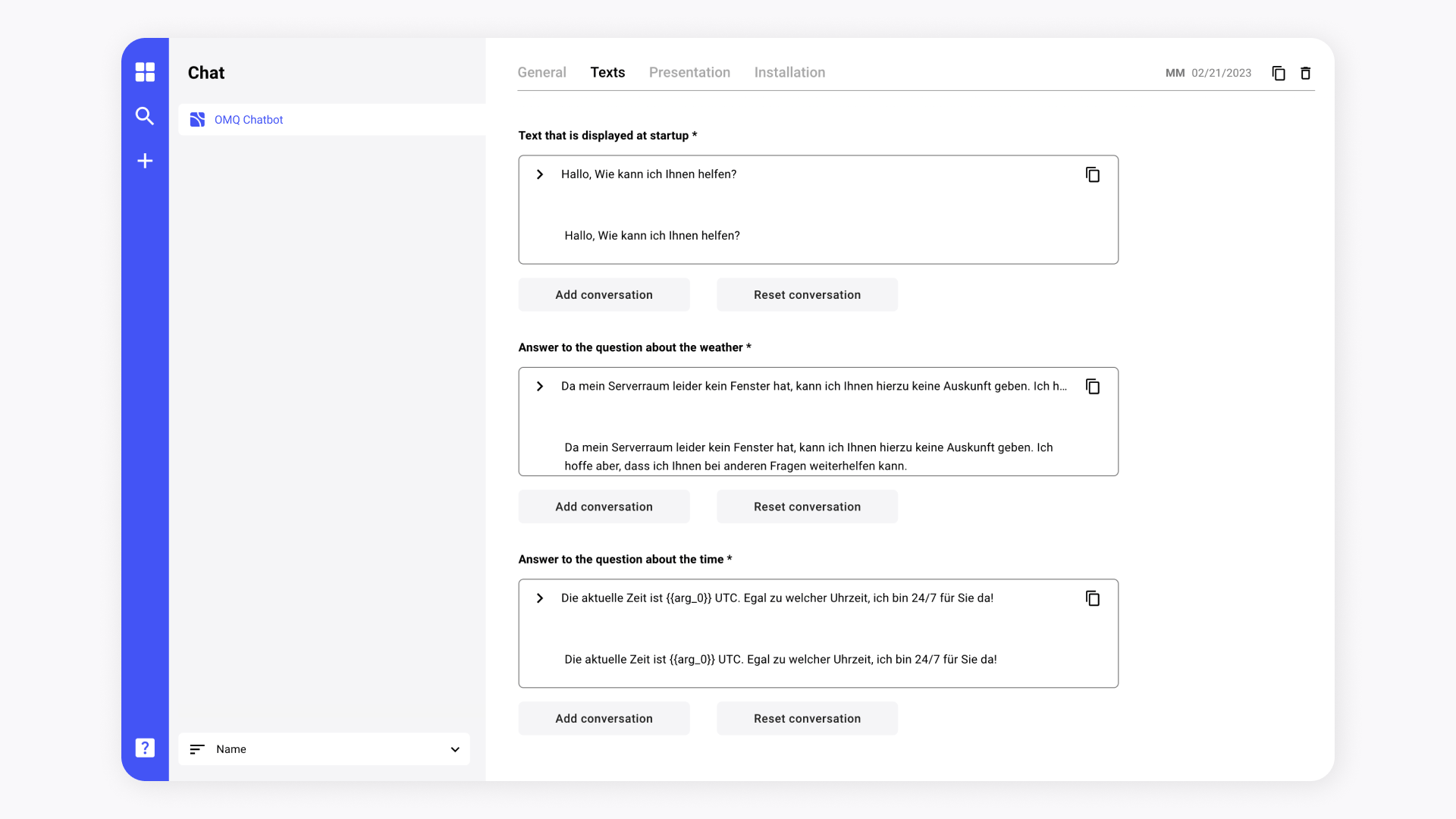The width and height of the screenshot is (1456, 819).
Task: Click the sort icon beside Name
Action: coord(197,749)
